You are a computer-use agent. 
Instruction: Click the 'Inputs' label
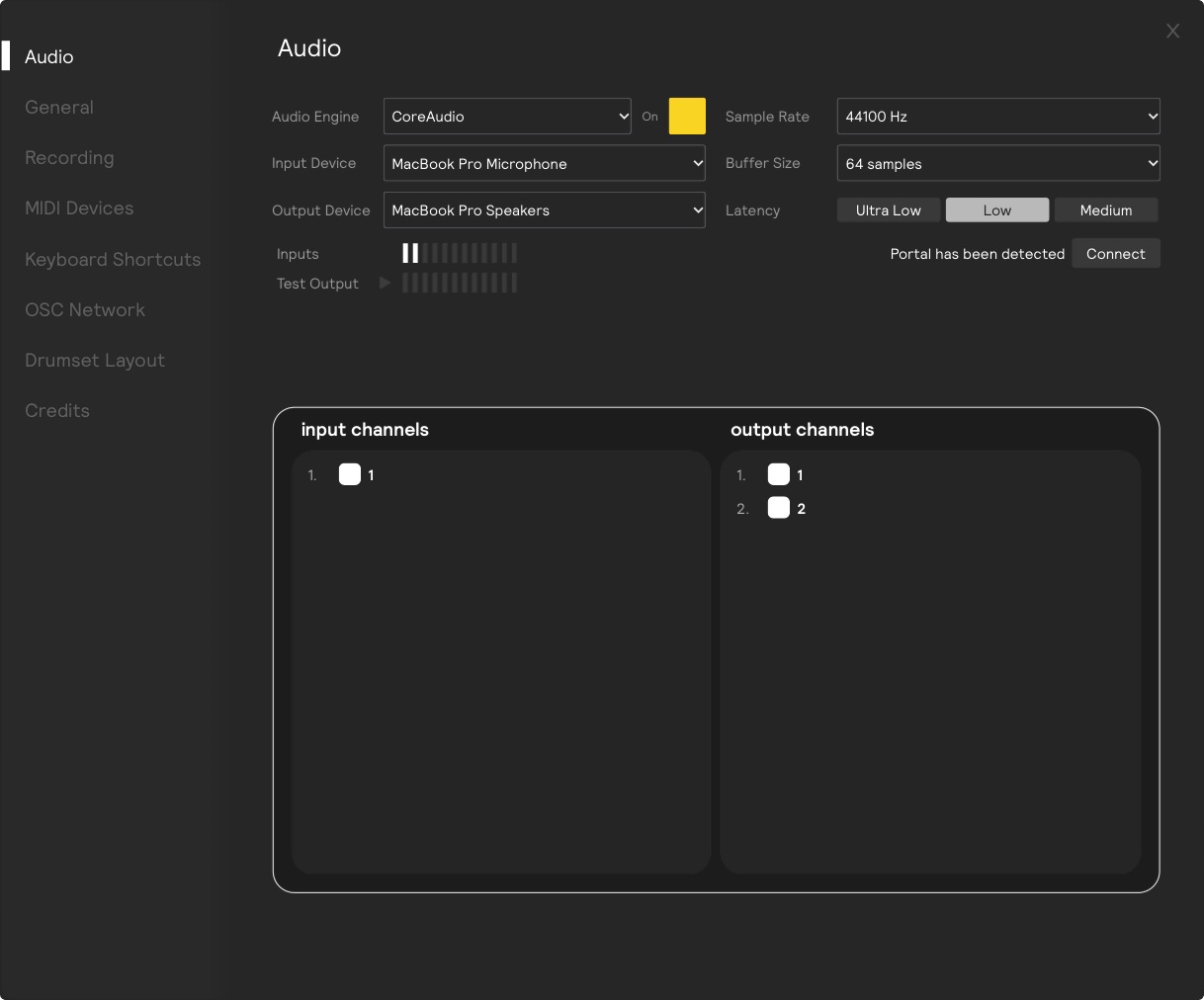coord(298,254)
